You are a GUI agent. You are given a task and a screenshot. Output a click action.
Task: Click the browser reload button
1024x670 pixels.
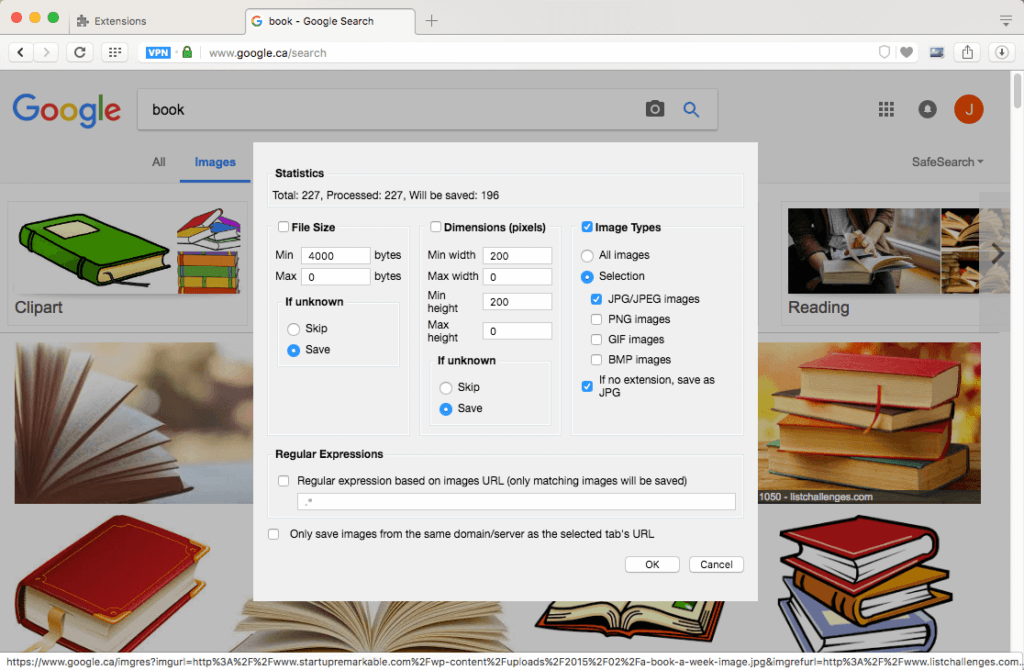tap(80, 52)
